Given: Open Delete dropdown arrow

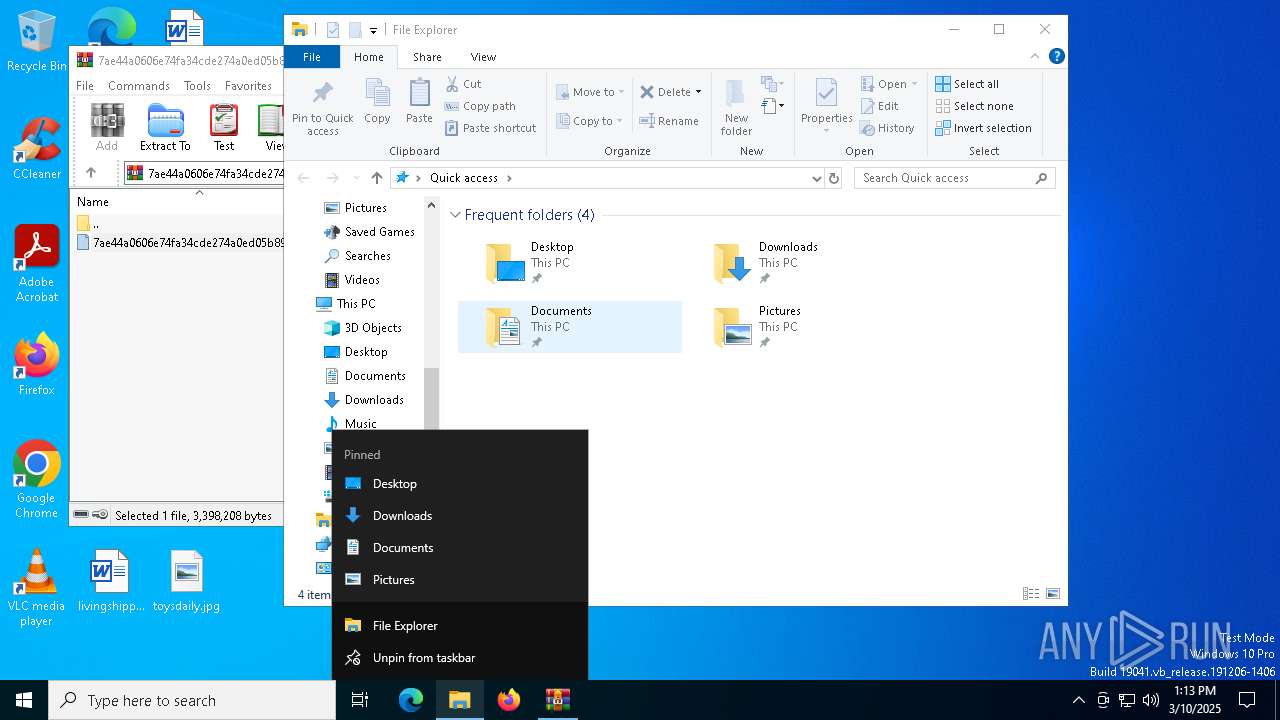Looking at the screenshot, I should (698, 92).
